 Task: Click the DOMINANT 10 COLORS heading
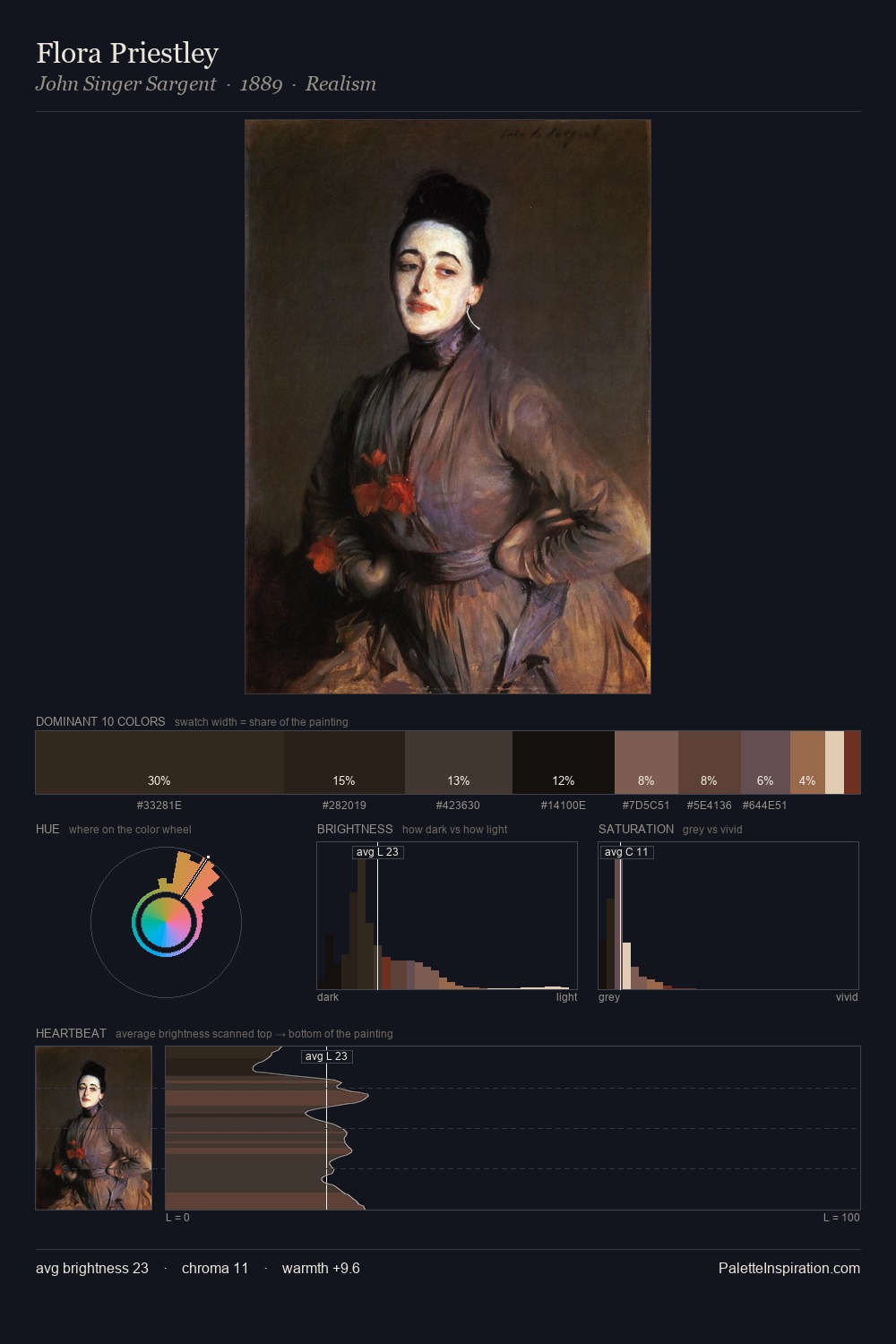(x=100, y=721)
